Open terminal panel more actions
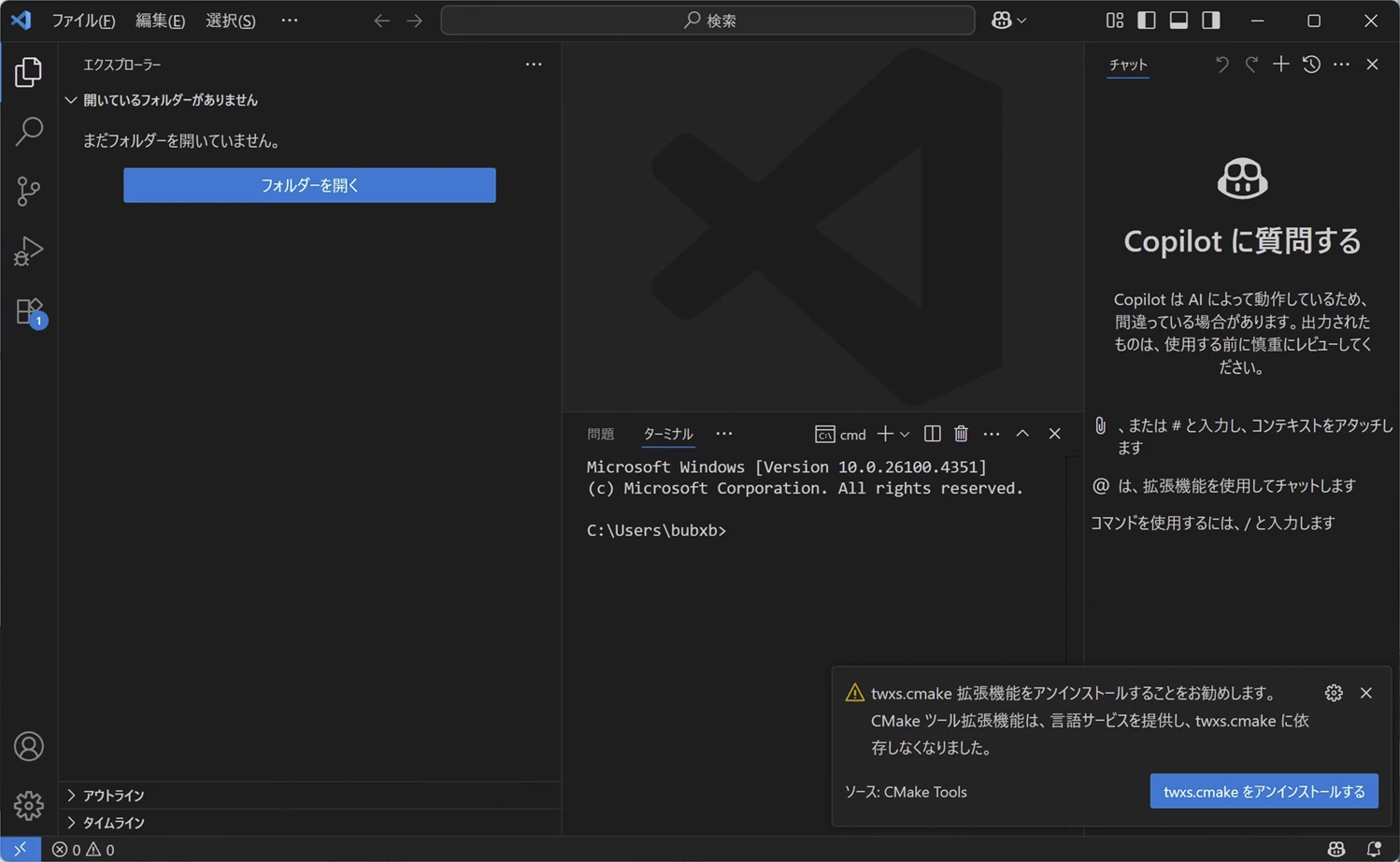1400x862 pixels. tap(992, 434)
